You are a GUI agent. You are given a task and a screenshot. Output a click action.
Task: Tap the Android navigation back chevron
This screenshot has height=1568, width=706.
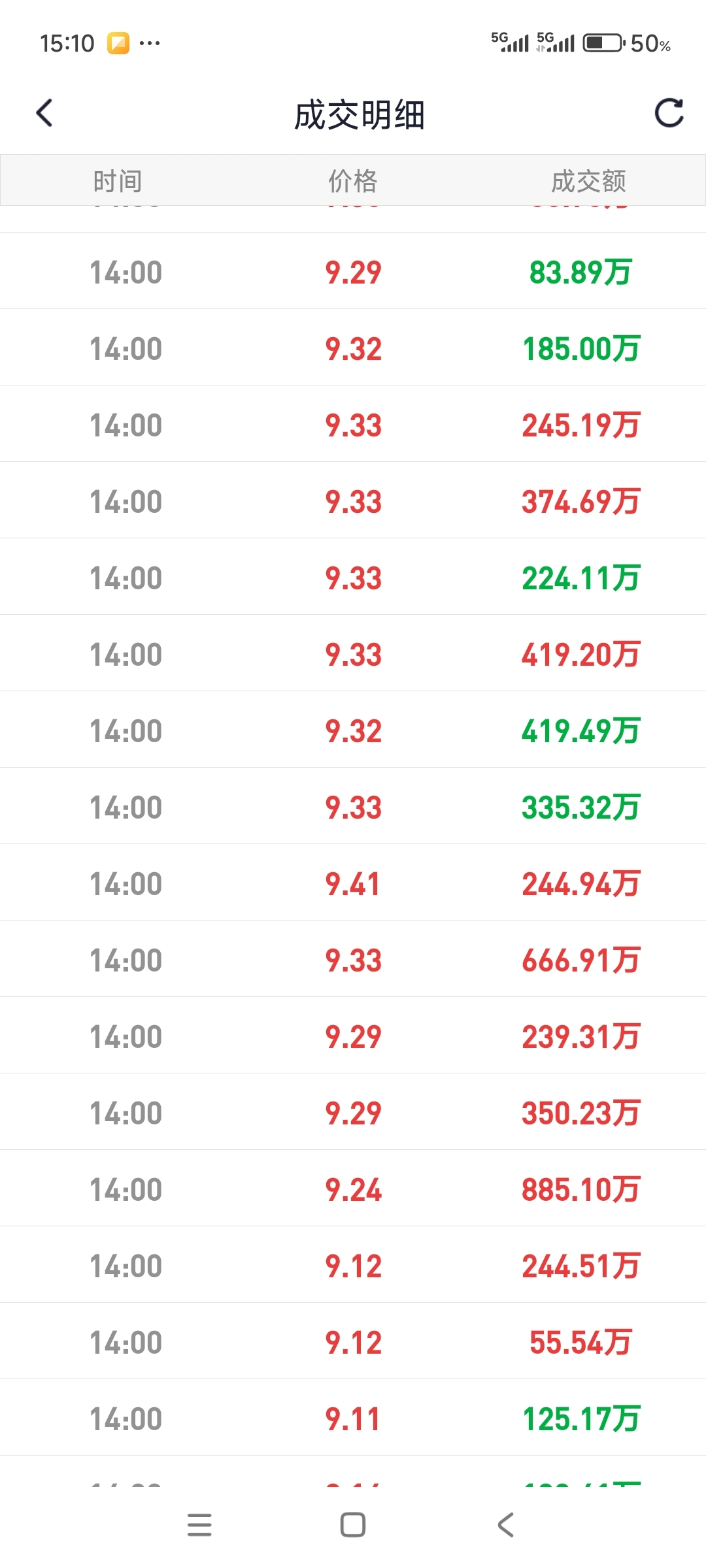(x=506, y=1525)
